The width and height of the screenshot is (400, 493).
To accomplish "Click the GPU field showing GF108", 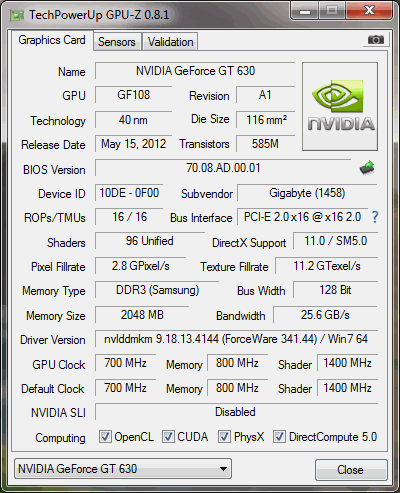I will (134, 95).
